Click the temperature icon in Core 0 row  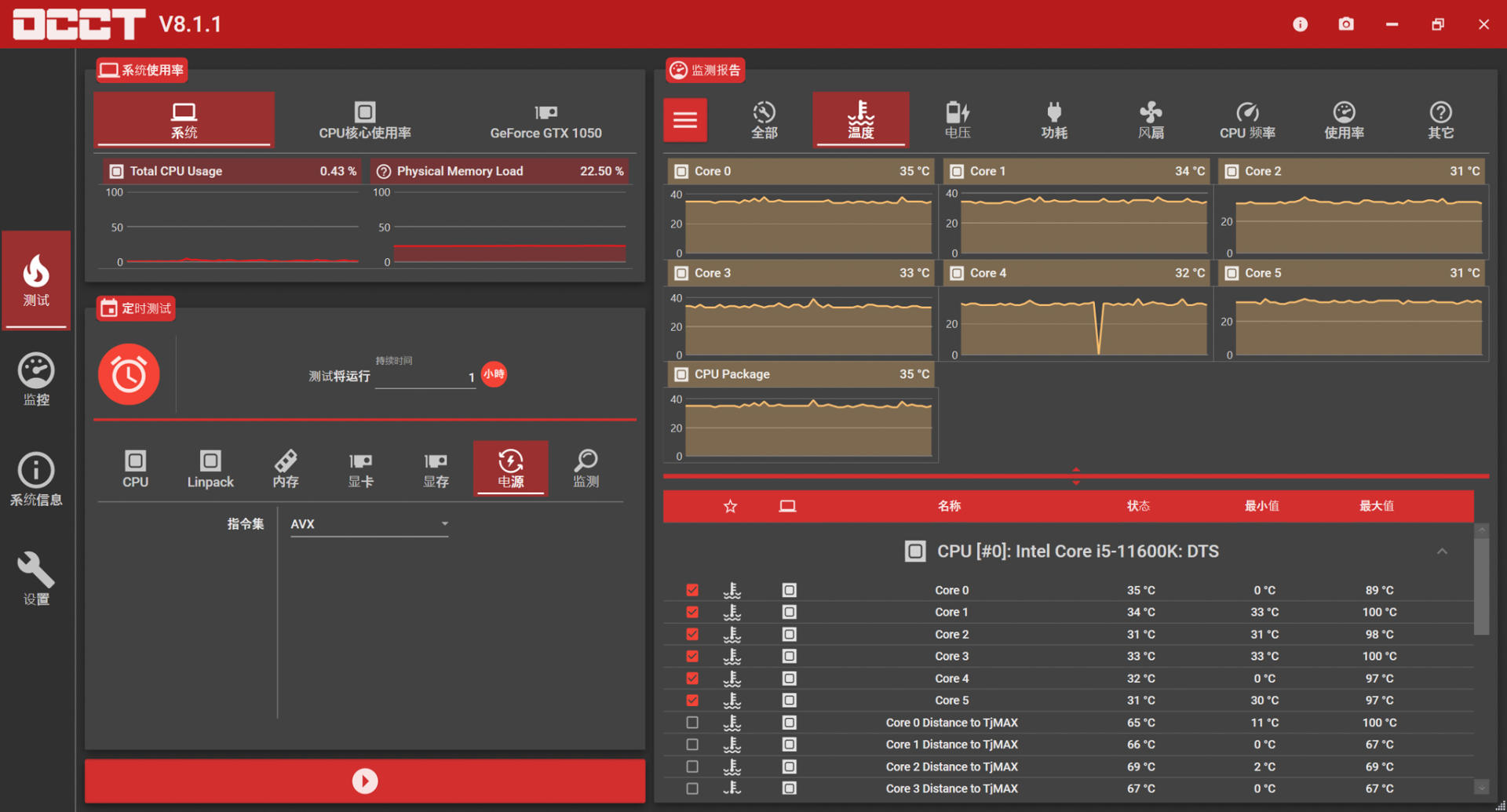[x=732, y=590]
